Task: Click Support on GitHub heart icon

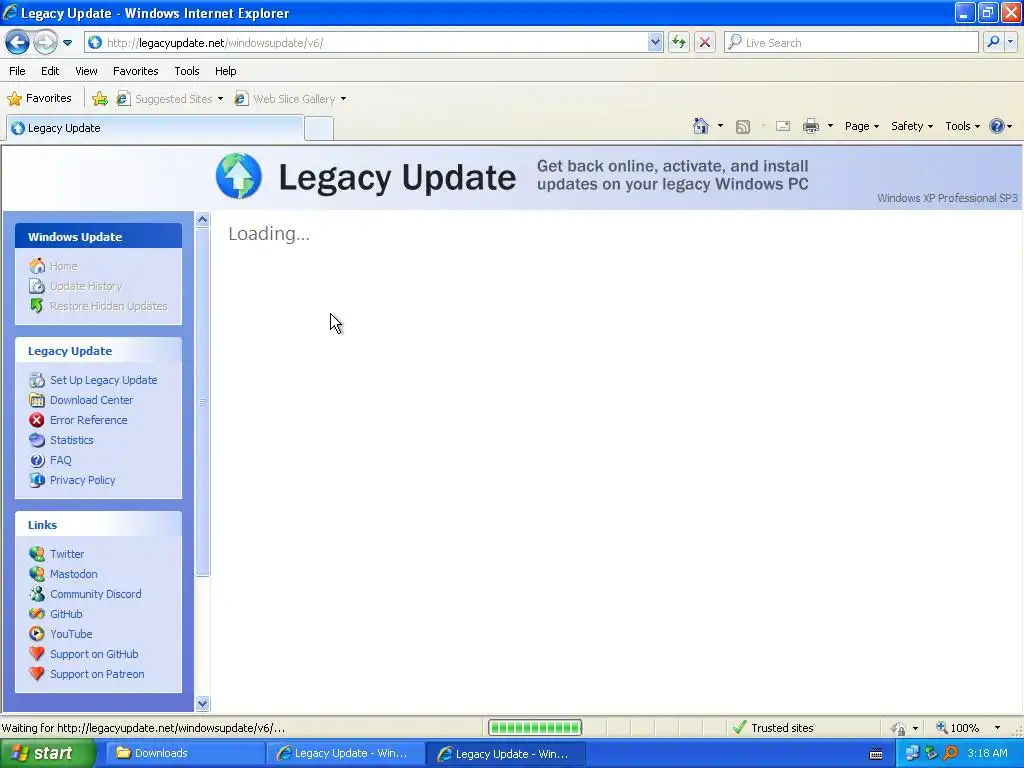Action: [x=37, y=654]
